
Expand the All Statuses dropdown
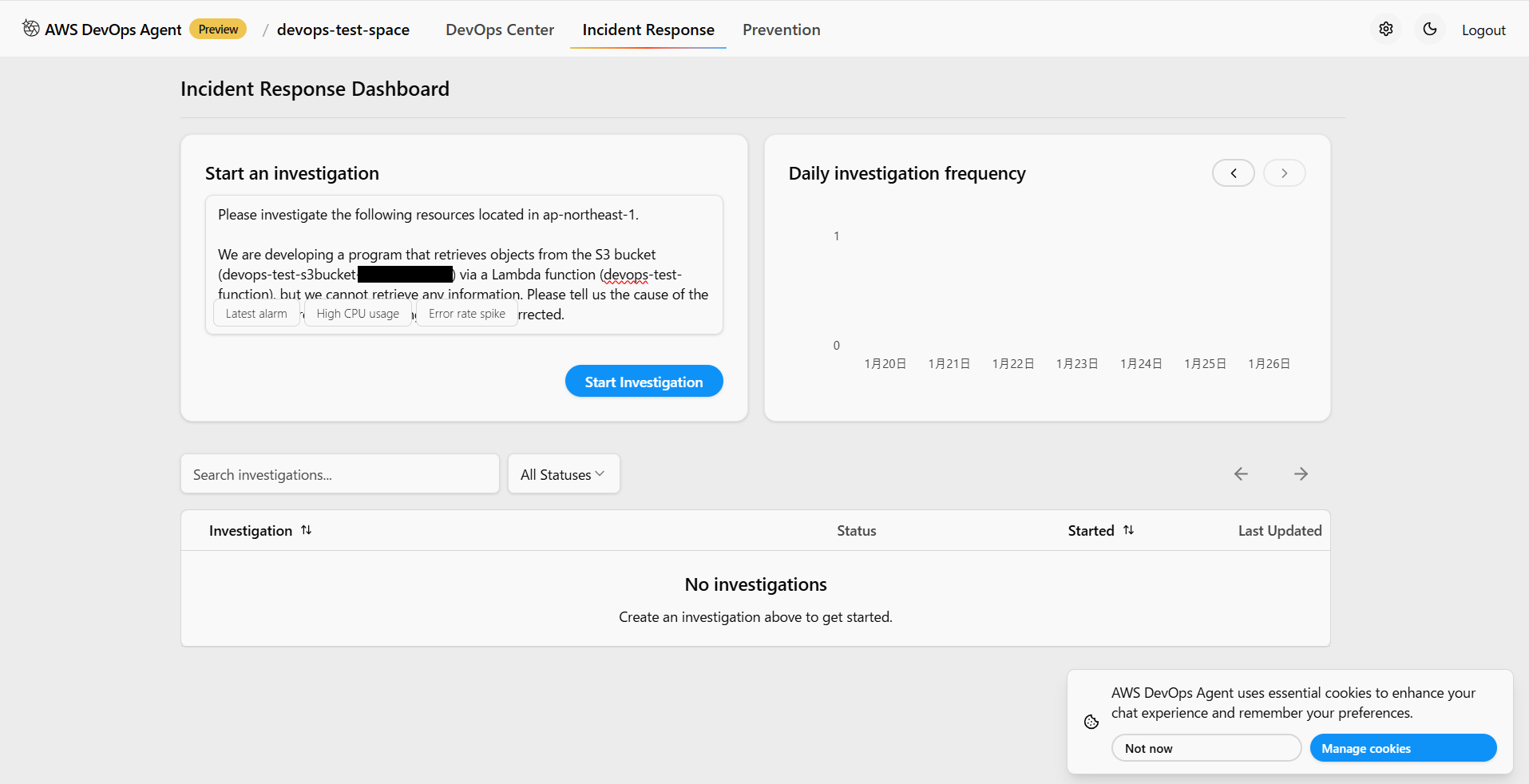click(563, 474)
